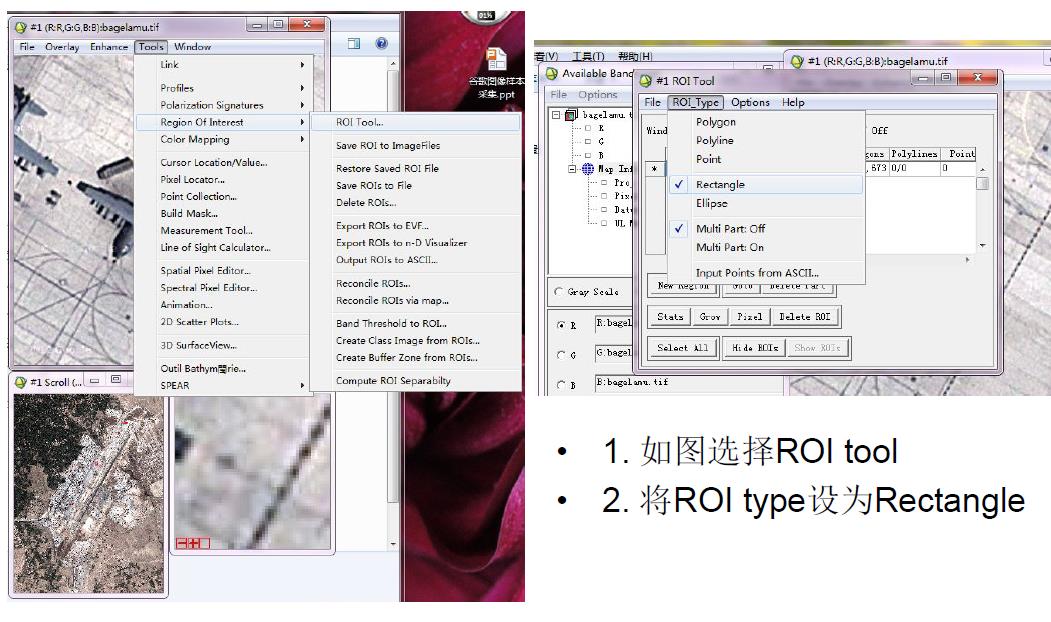Click the Stats button
The width and height of the screenshot is (1051, 622).
pos(670,317)
